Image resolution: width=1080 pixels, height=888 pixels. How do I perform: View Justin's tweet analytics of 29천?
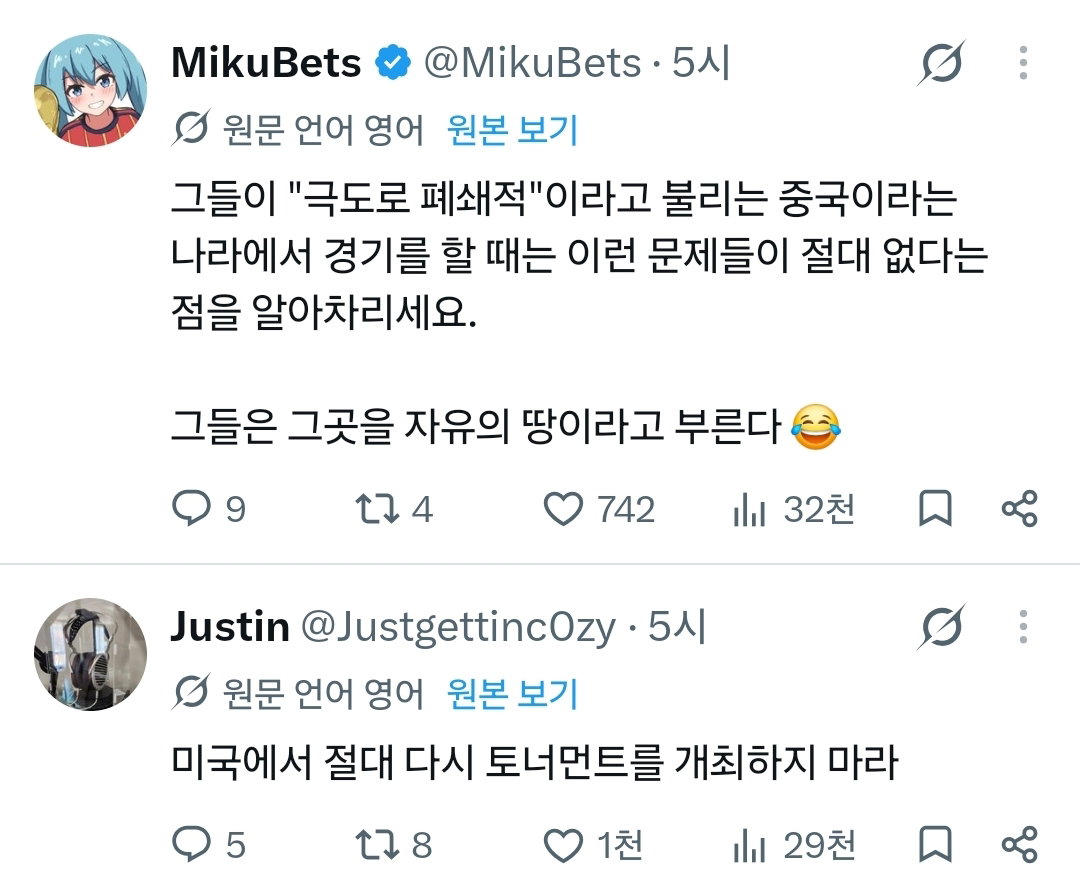(793, 845)
